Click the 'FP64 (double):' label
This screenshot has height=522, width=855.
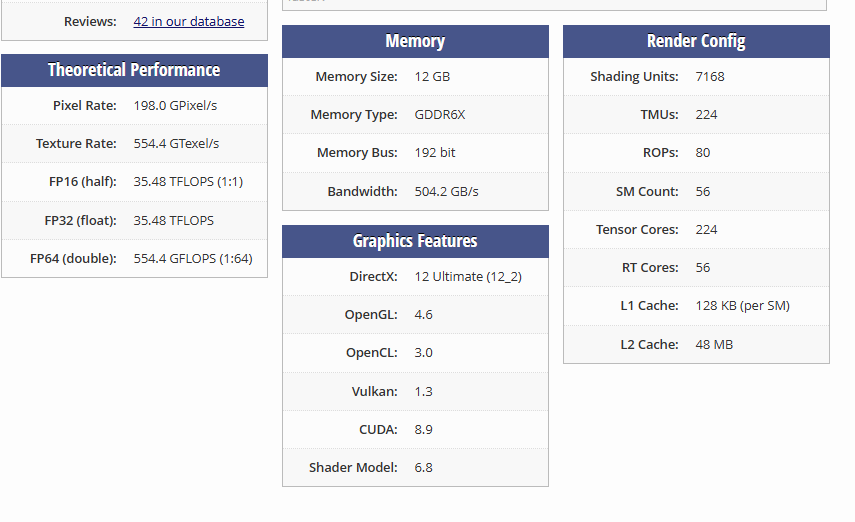[x=73, y=259]
